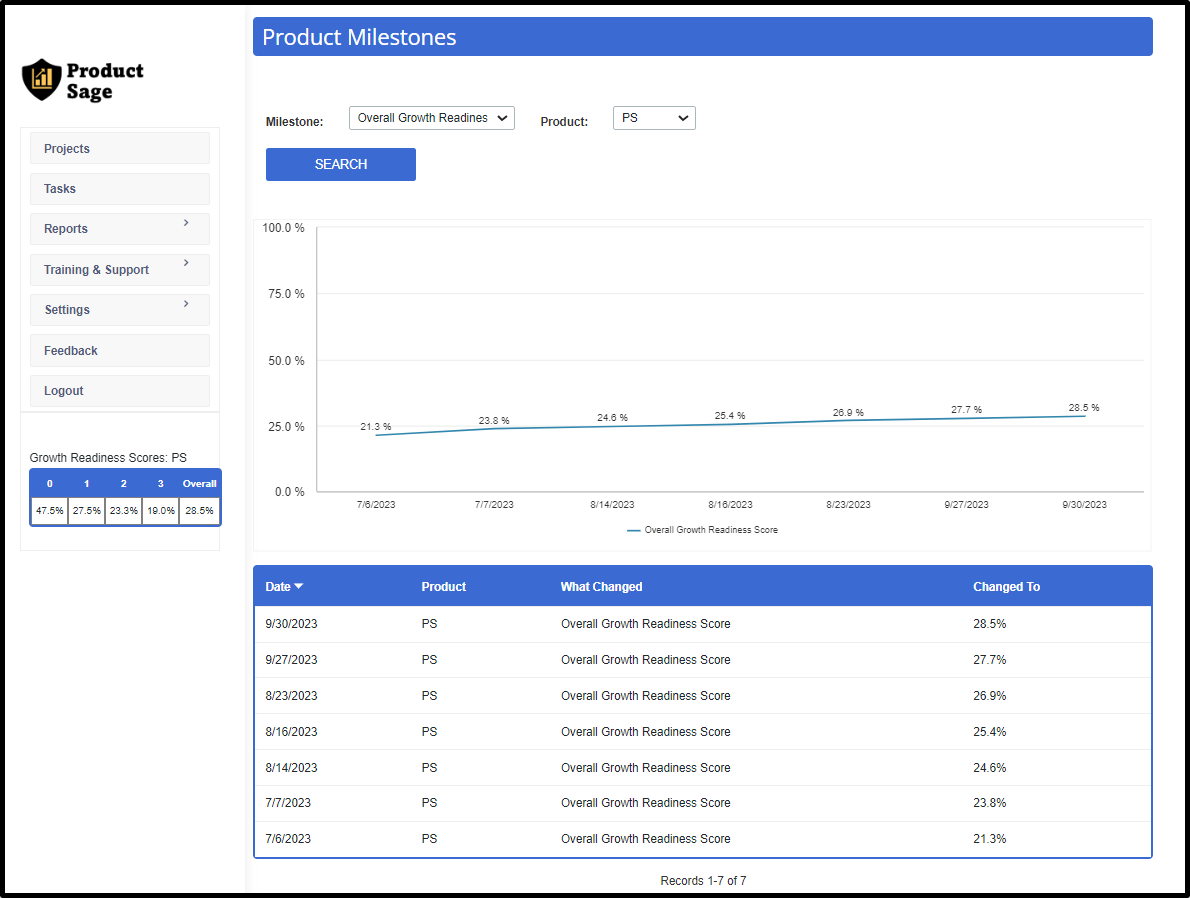This screenshot has height=898, width=1190.
Task: Click the blue SEARCH button
Action: tap(341, 164)
